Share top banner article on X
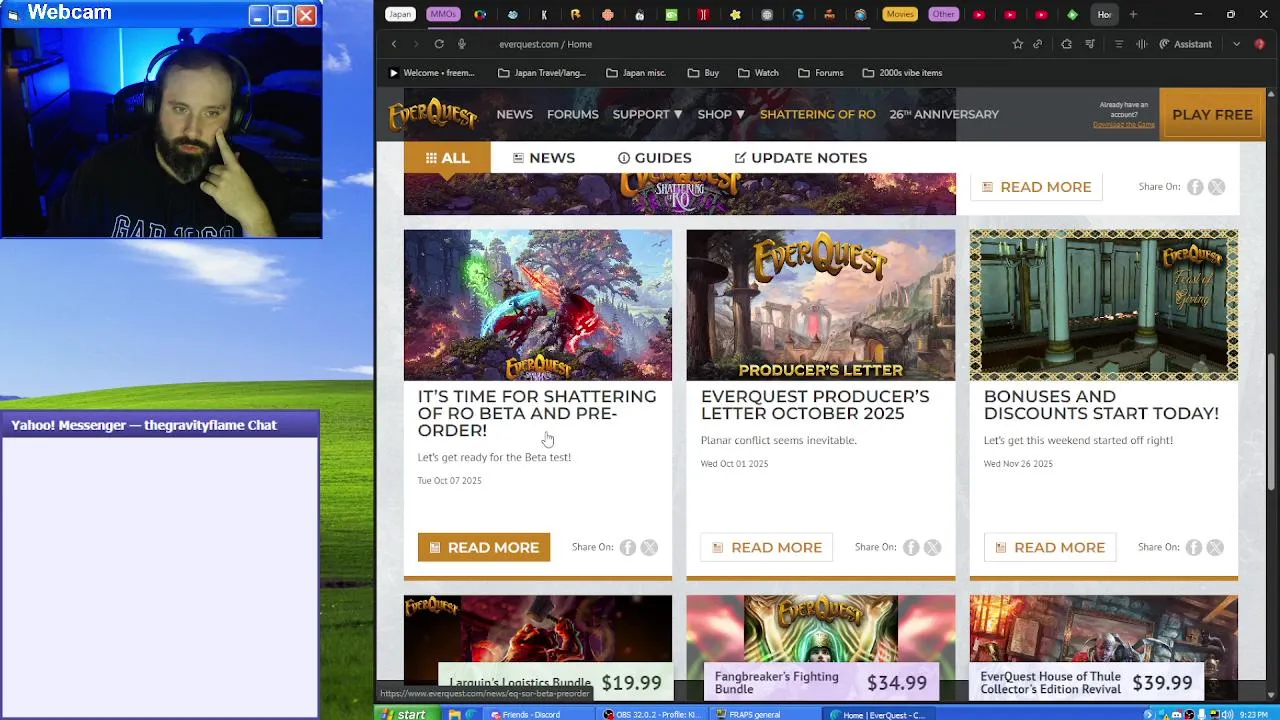1280x720 pixels. click(1217, 187)
